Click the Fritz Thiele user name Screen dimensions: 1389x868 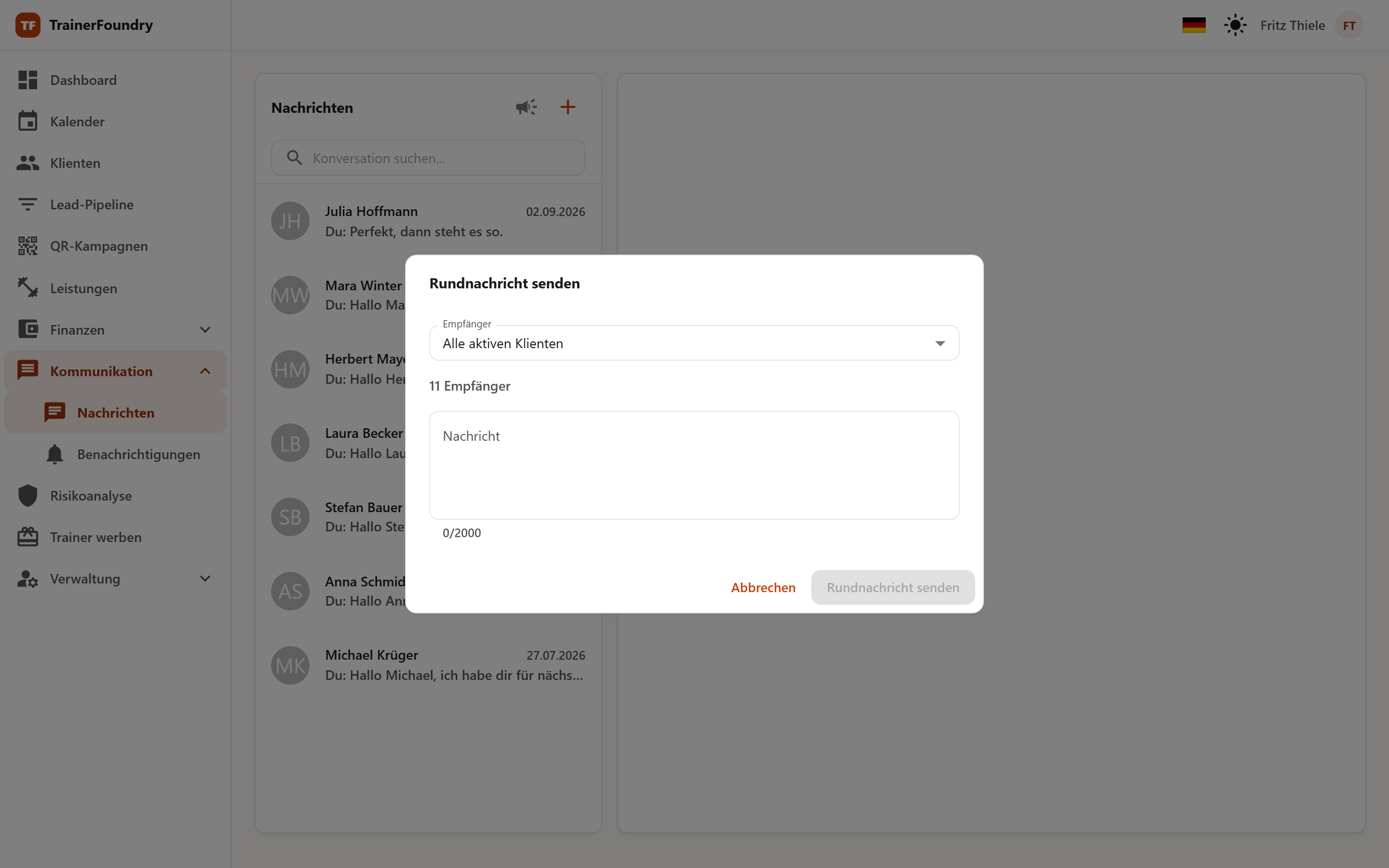[1293, 25]
